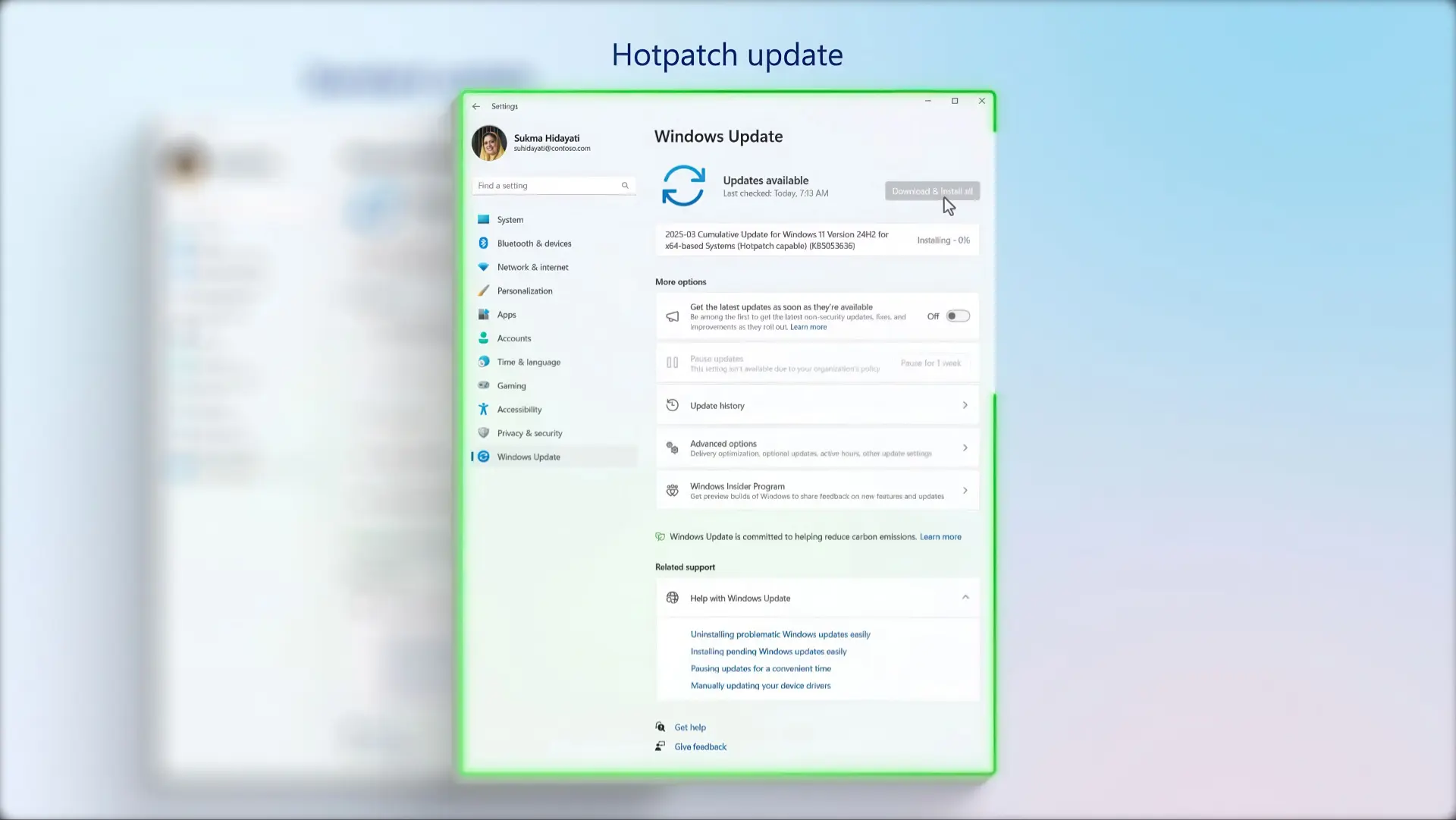Go to System settings label

(510, 220)
